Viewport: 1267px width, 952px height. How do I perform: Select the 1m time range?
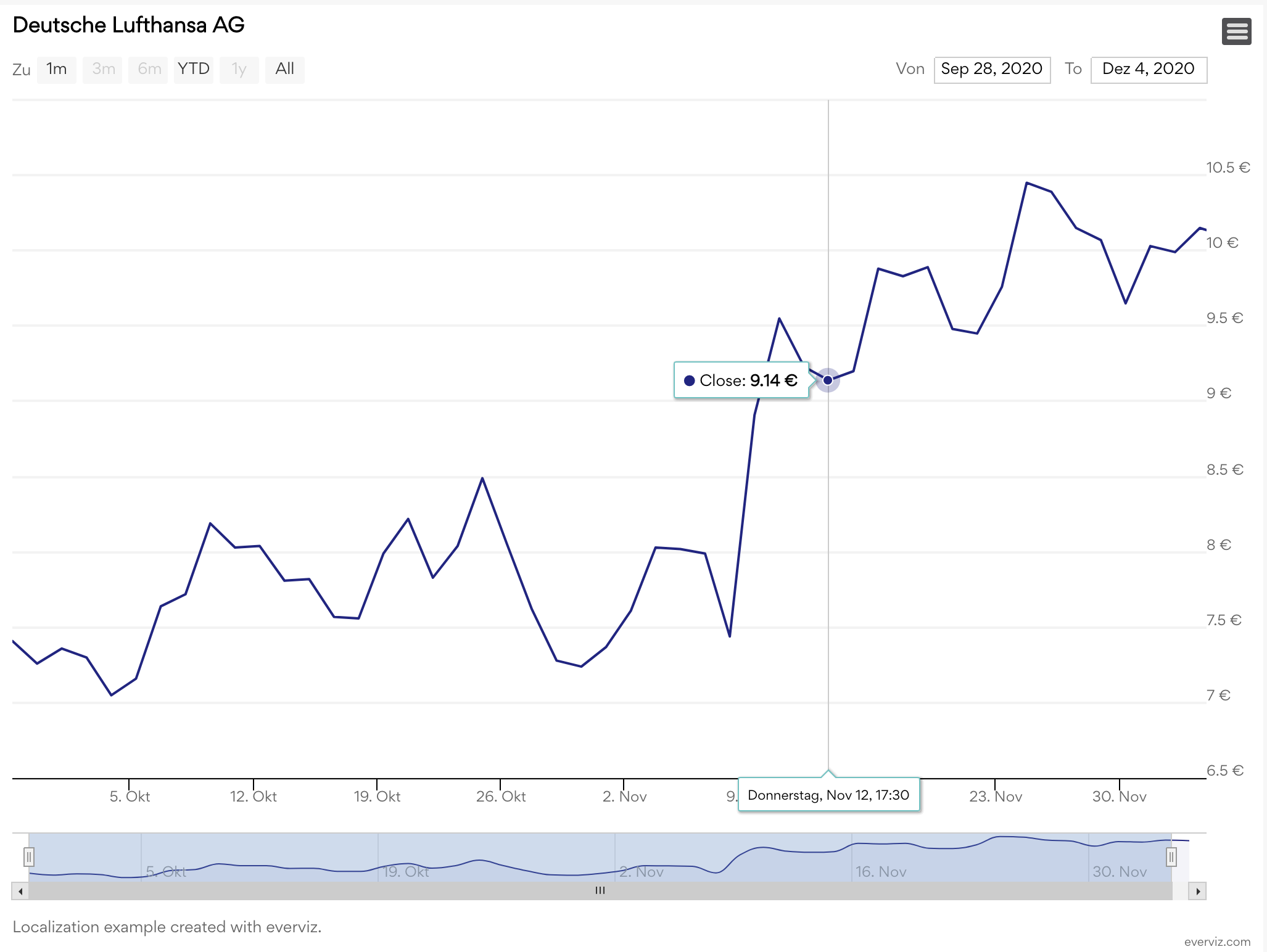[x=56, y=70]
